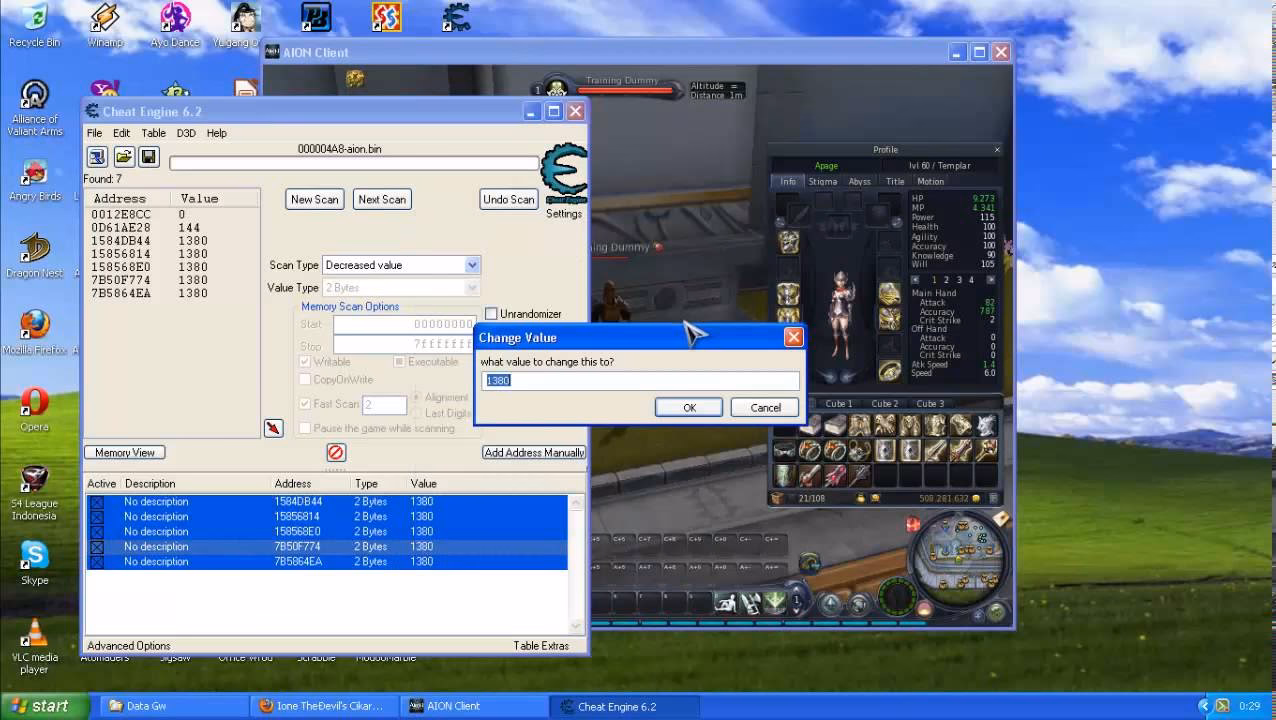
Task: Open the D3D menu
Action: click(186, 133)
